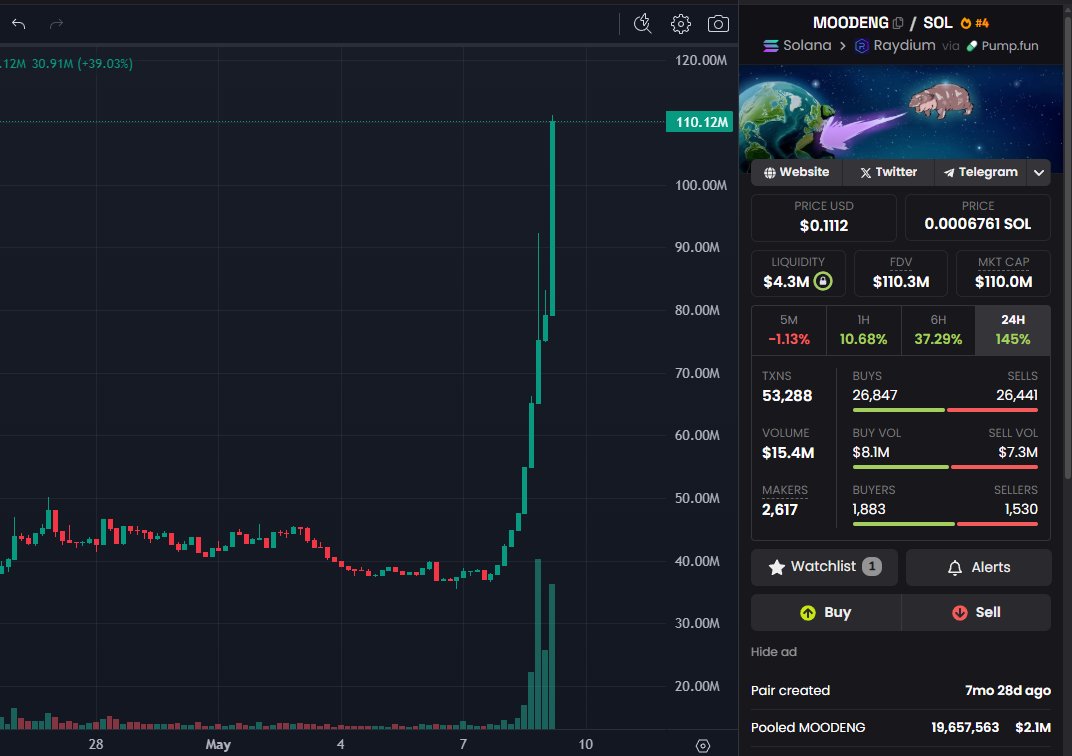This screenshot has width=1072, height=756.
Task: Open the Website link button
Action: tap(796, 172)
